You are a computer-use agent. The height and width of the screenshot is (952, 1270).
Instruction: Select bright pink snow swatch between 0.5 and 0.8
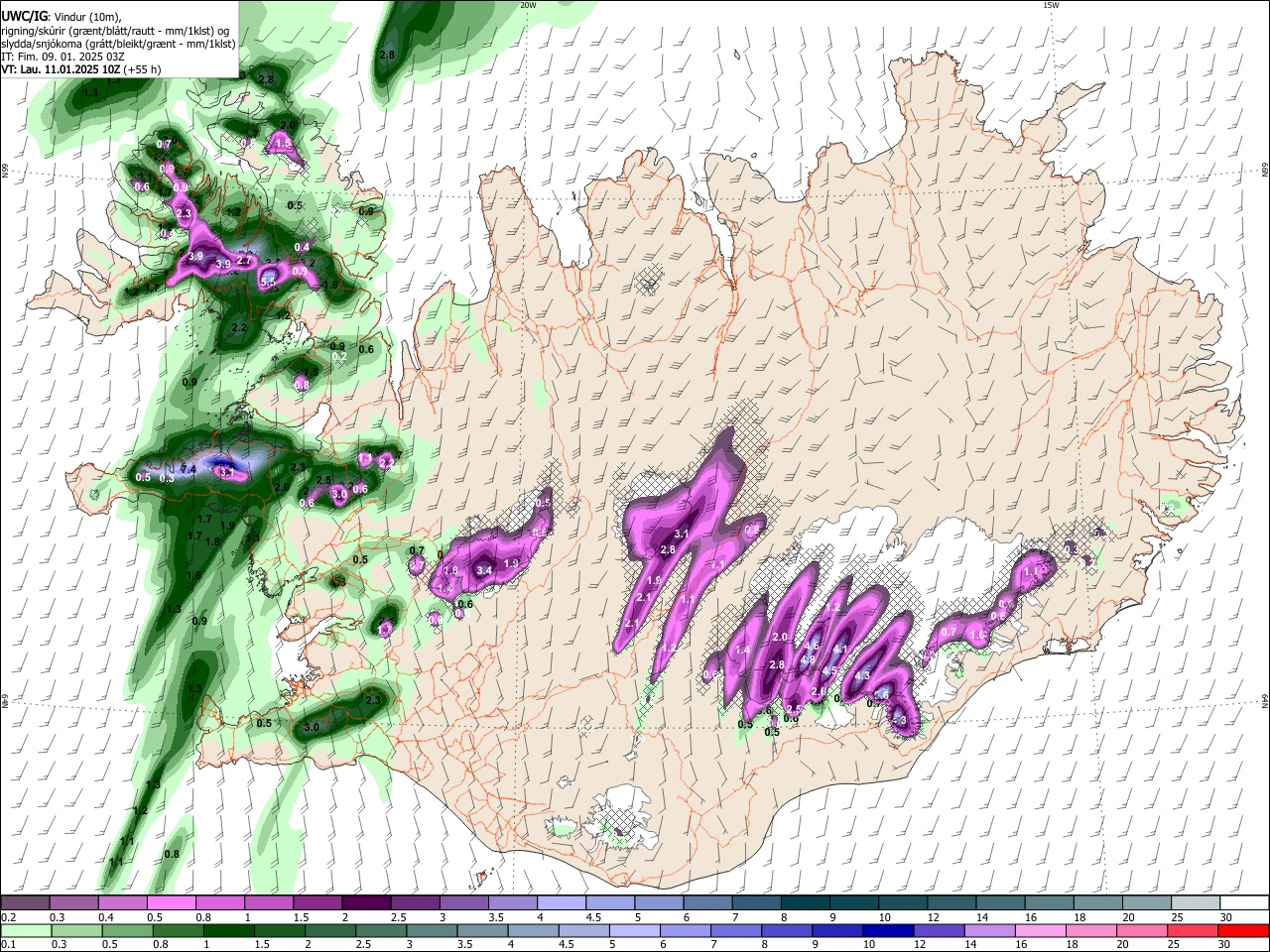coord(171,902)
